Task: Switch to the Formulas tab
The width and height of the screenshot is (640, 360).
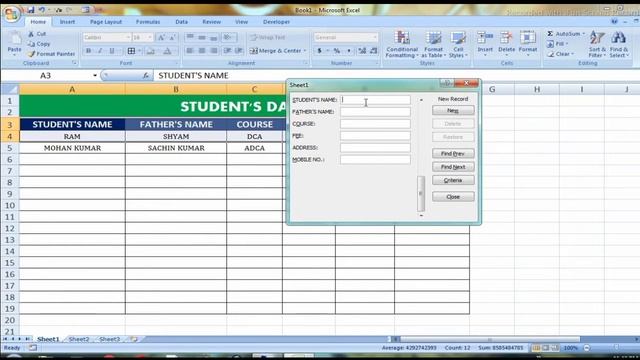Action: pos(148,22)
